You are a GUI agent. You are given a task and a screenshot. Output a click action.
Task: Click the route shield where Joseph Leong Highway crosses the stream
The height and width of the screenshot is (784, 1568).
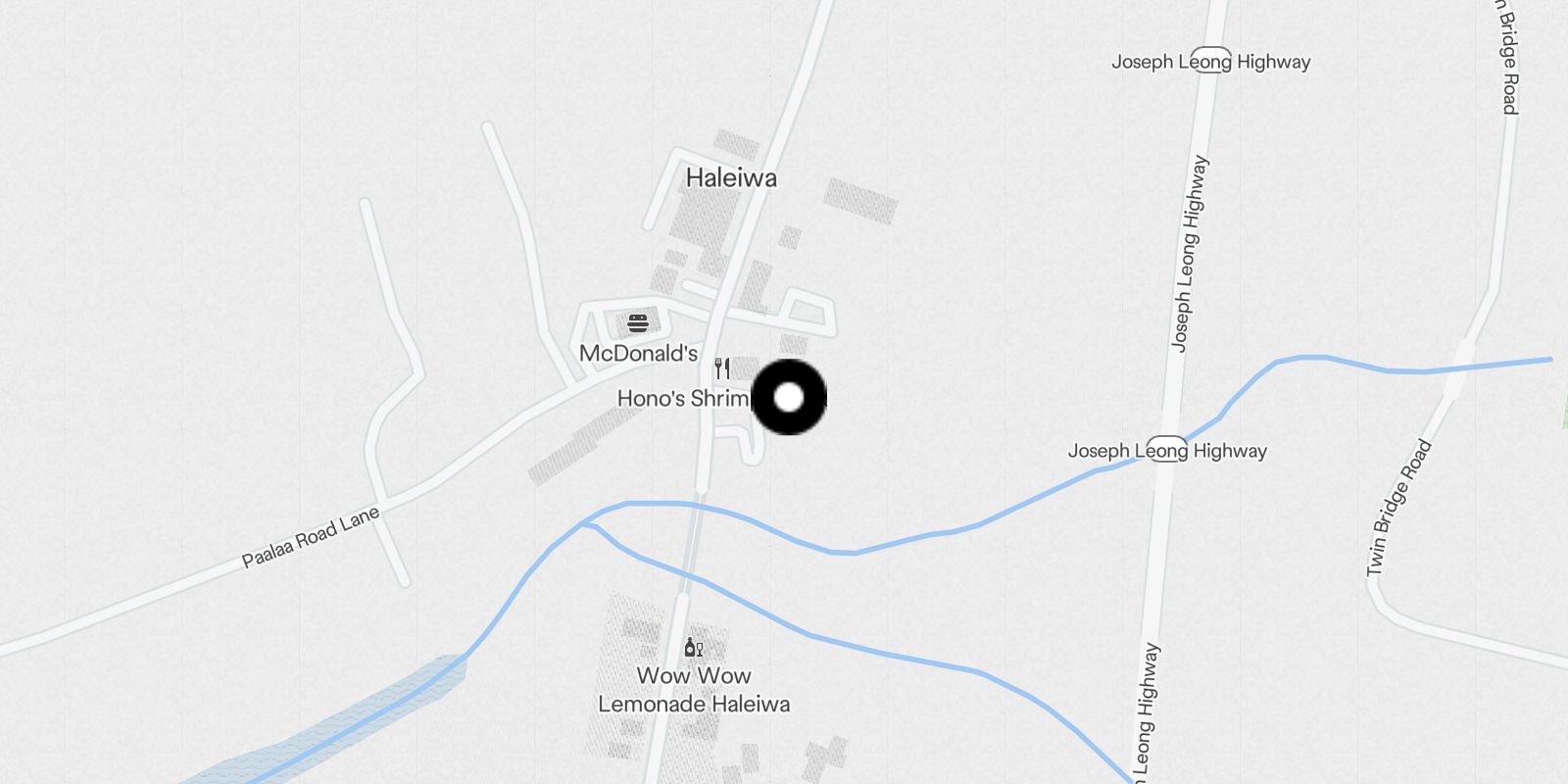coord(1167,450)
